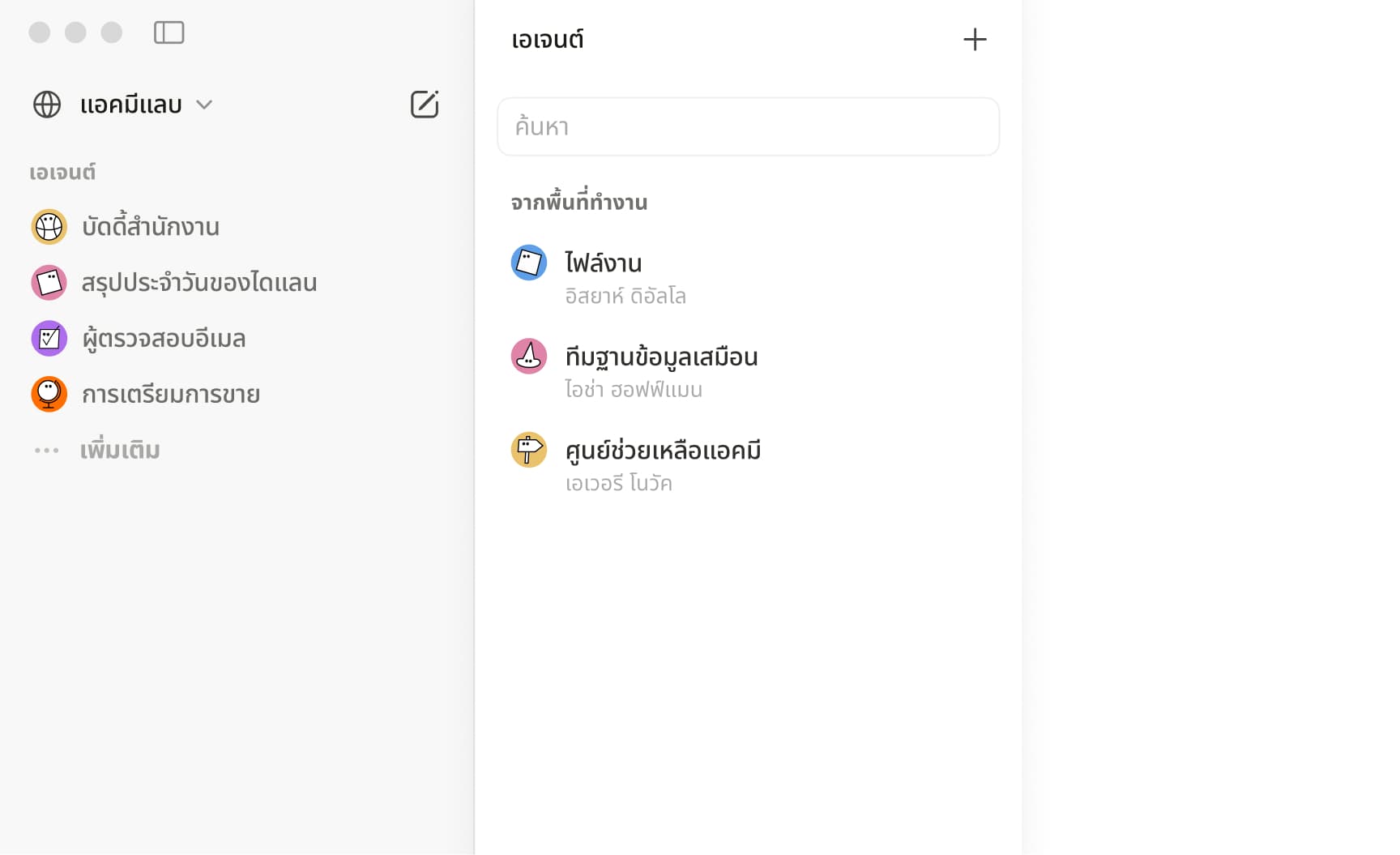The height and width of the screenshot is (855, 1400).
Task: Click the yellow signpost avatar icon
Action: (529, 450)
